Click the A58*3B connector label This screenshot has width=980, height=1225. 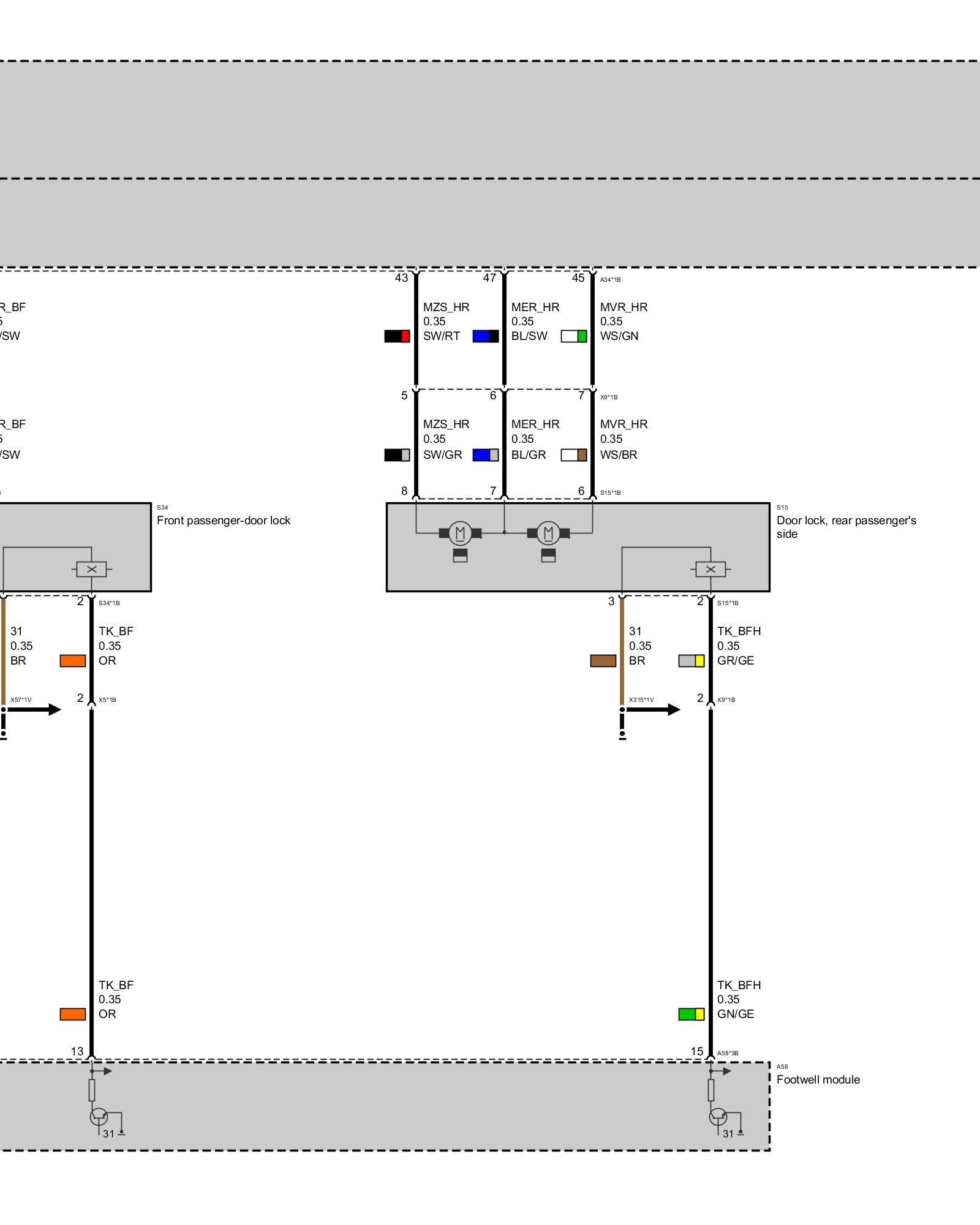click(728, 1053)
